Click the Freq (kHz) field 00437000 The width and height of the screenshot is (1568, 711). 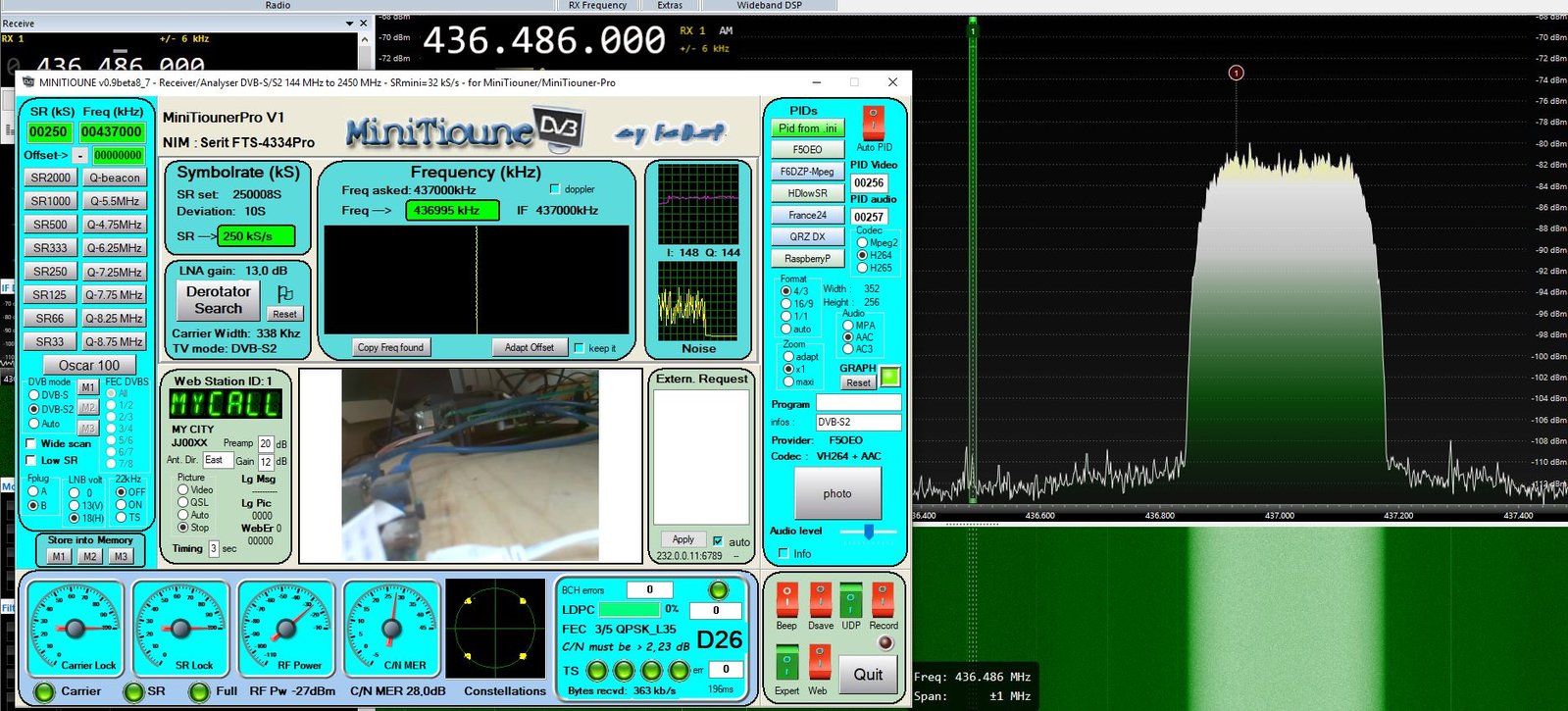tap(112, 132)
